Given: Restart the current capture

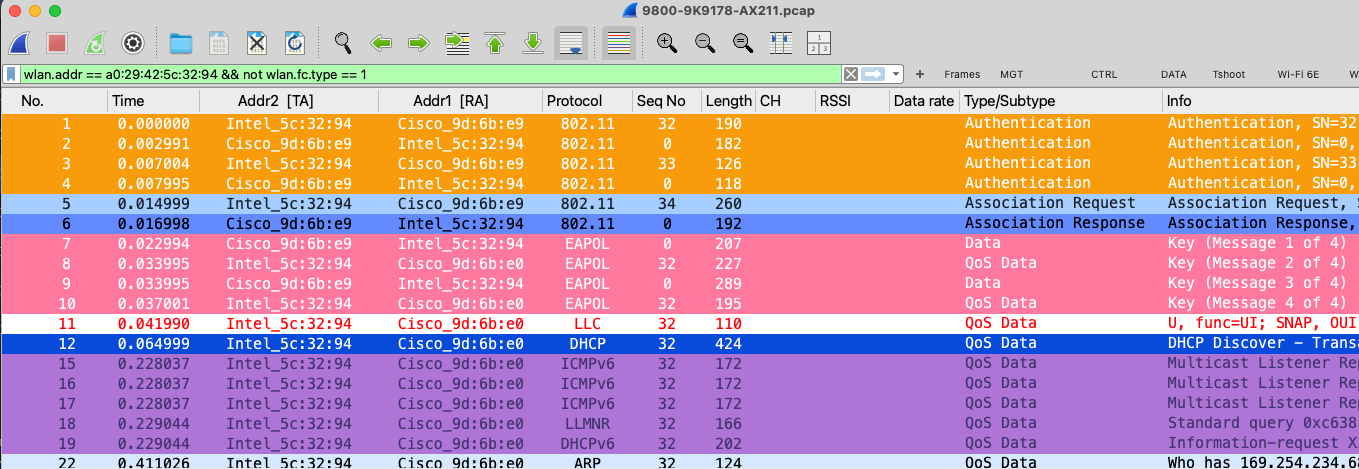Looking at the screenshot, I should point(94,43).
